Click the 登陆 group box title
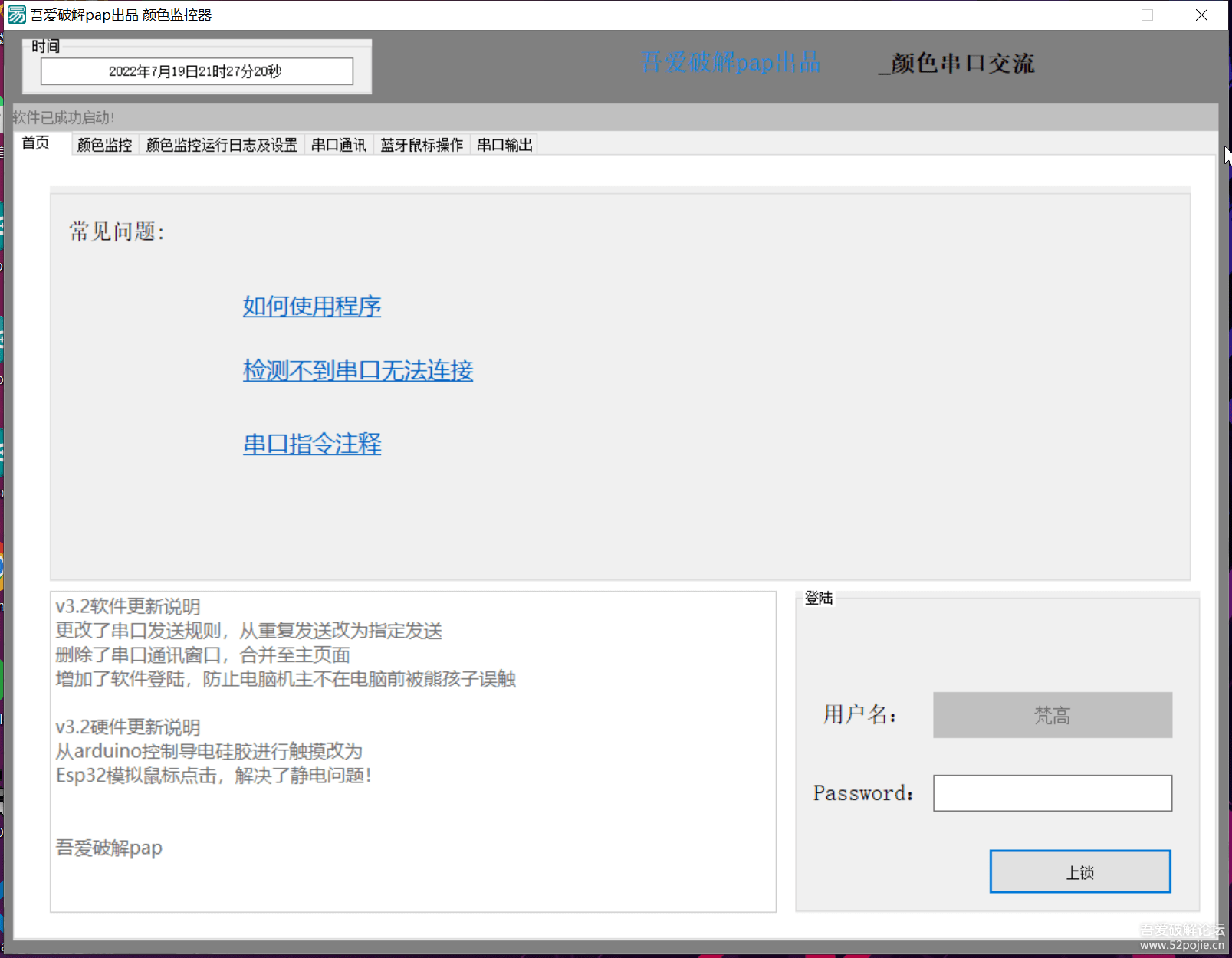 point(819,599)
